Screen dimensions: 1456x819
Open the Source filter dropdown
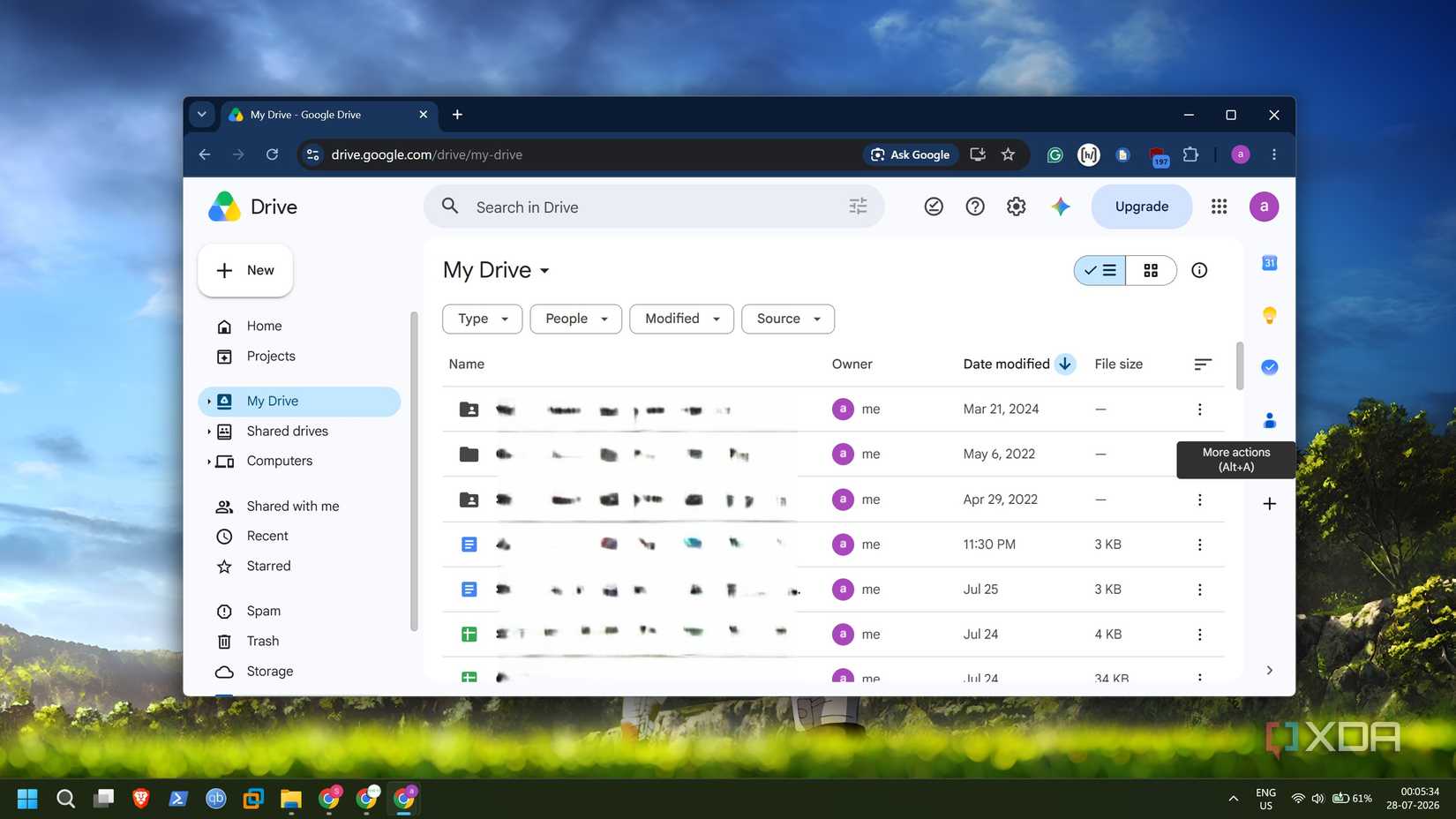[x=788, y=319]
